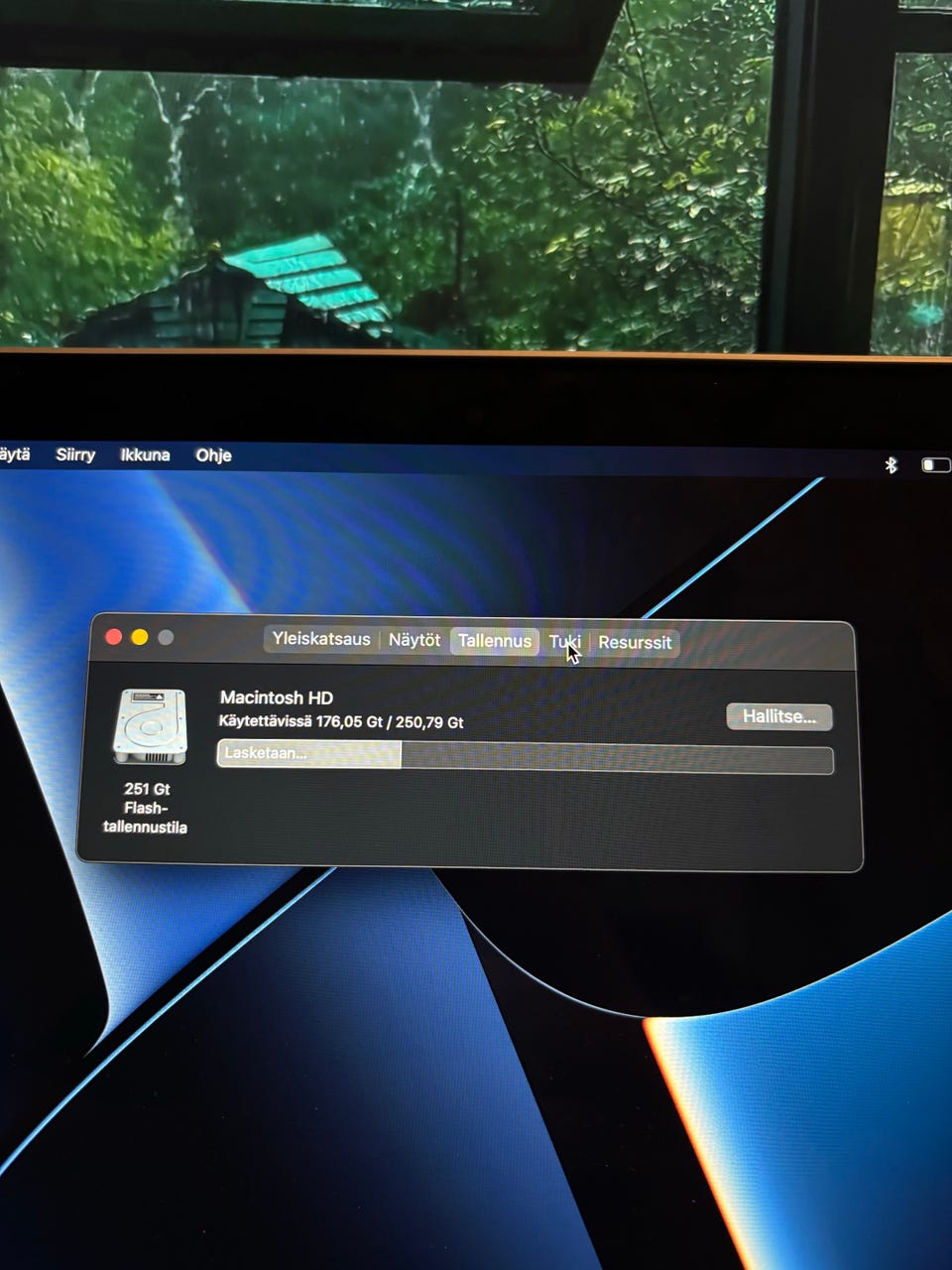This screenshot has width=952, height=1270.
Task: Click the Macintosh HD volume name
Action: coord(277,698)
